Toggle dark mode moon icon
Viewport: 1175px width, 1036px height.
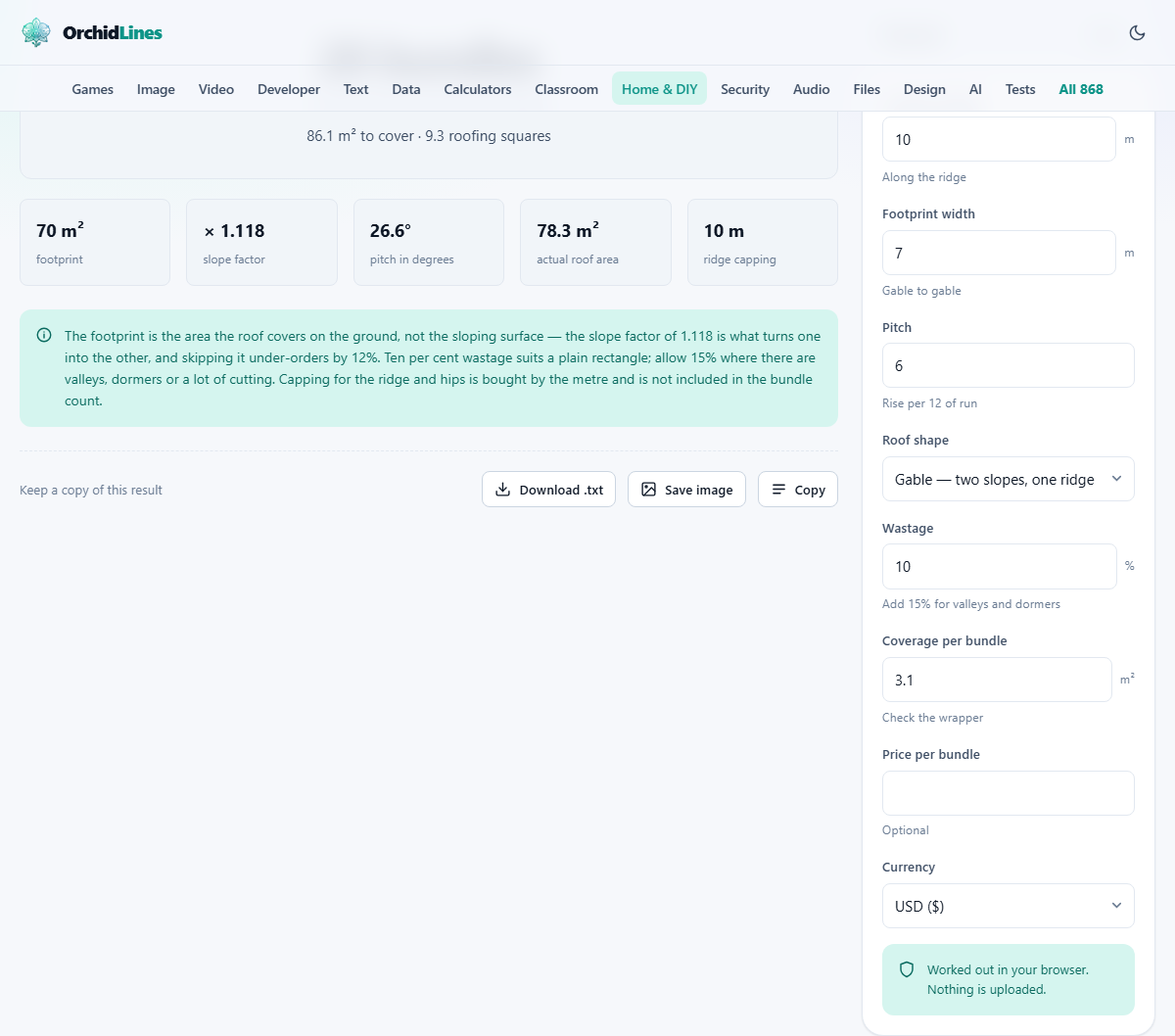(1137, 32)
